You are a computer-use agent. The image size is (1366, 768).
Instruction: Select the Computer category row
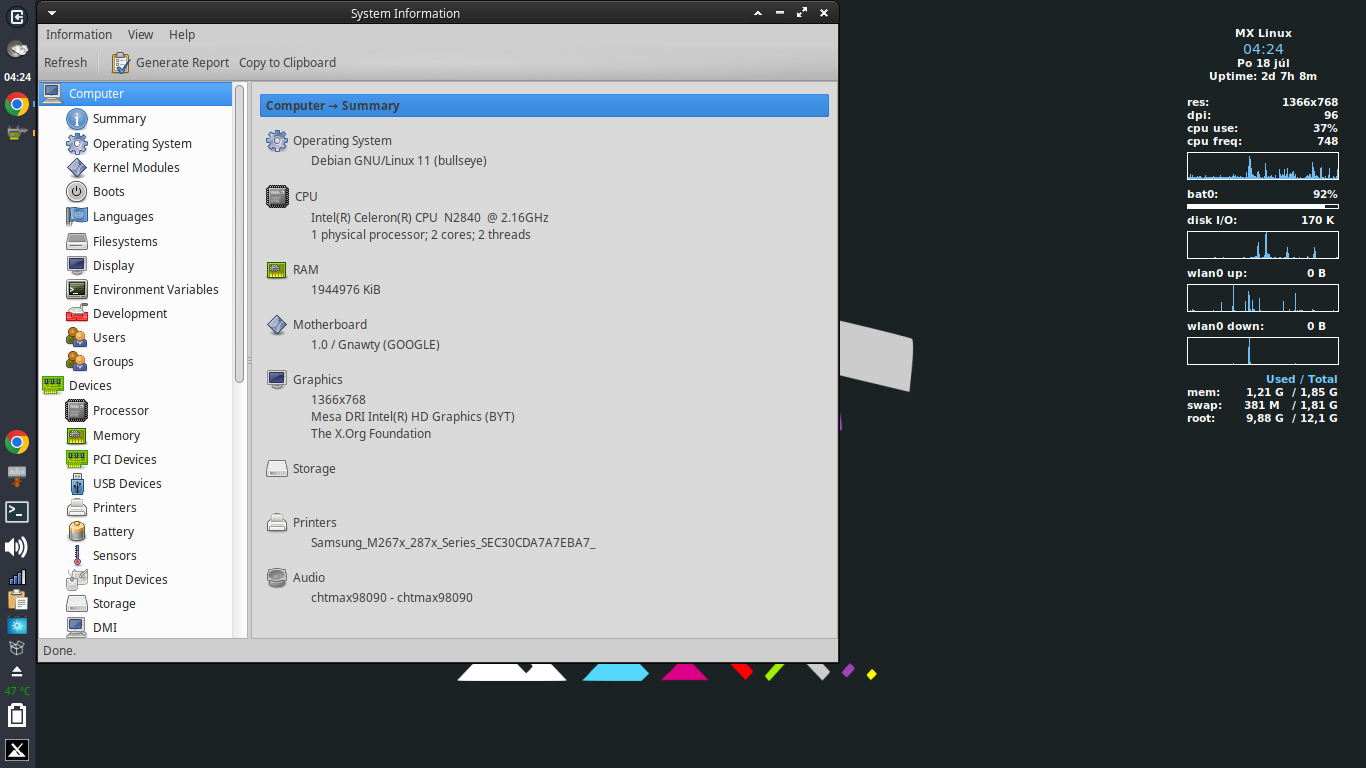point(135,93)
